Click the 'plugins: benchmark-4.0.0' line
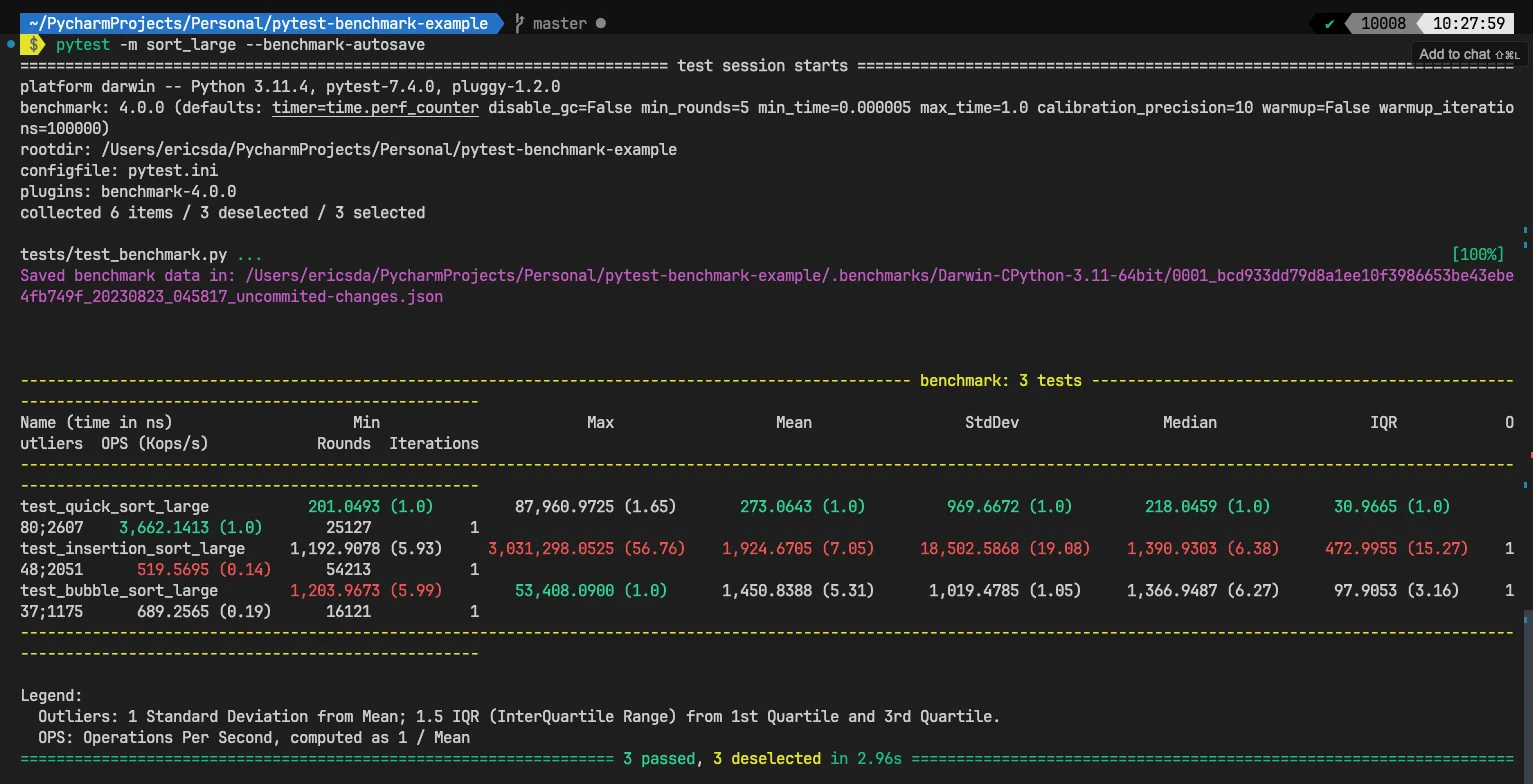1533x784 pixels. [128, 192]
